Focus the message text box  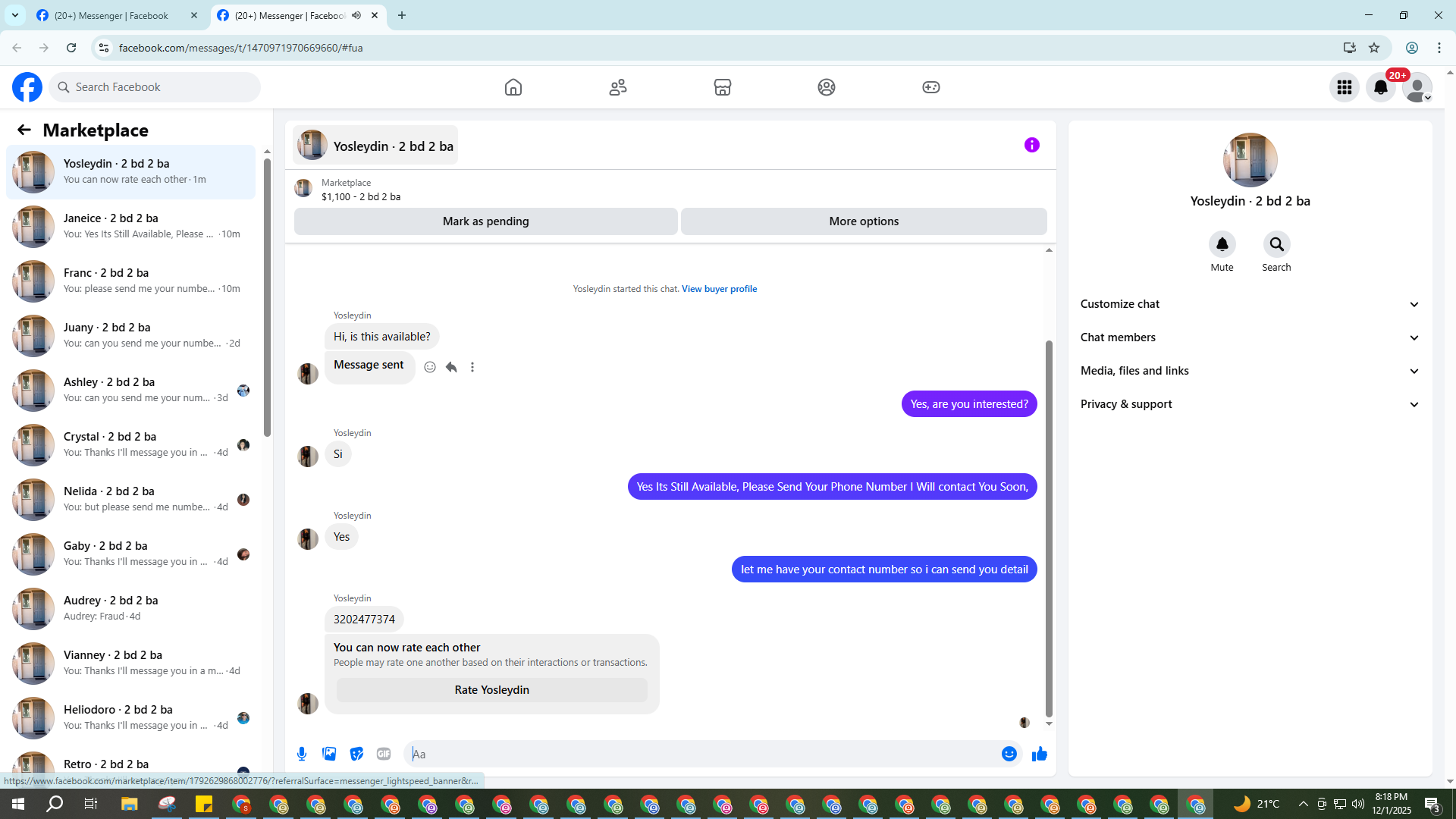point(702,754)
